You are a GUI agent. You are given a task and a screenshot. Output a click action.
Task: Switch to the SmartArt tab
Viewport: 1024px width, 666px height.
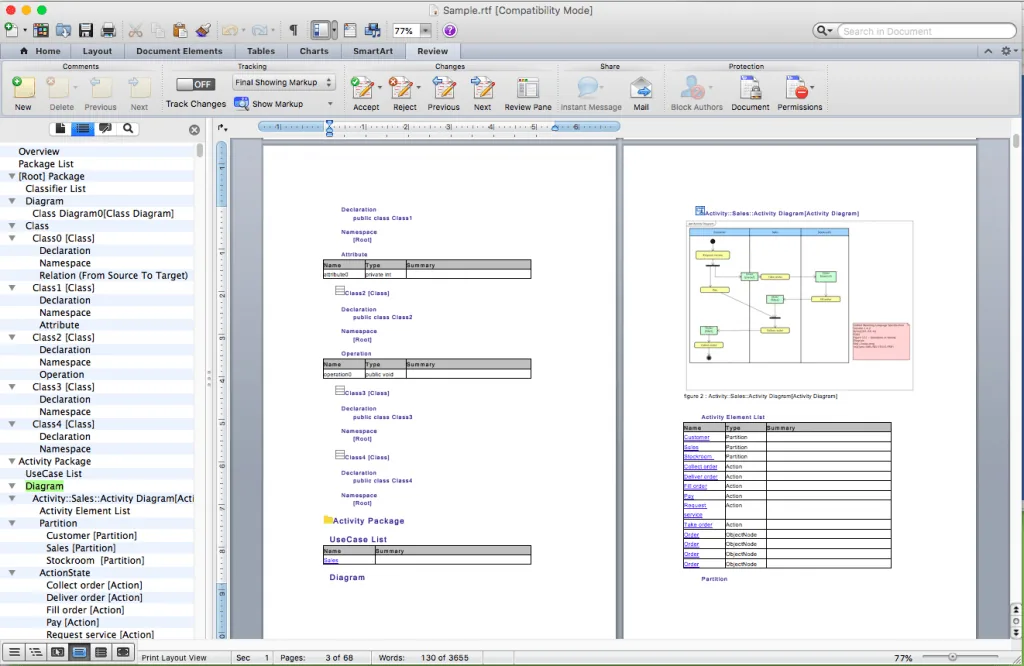coord(373,51)
